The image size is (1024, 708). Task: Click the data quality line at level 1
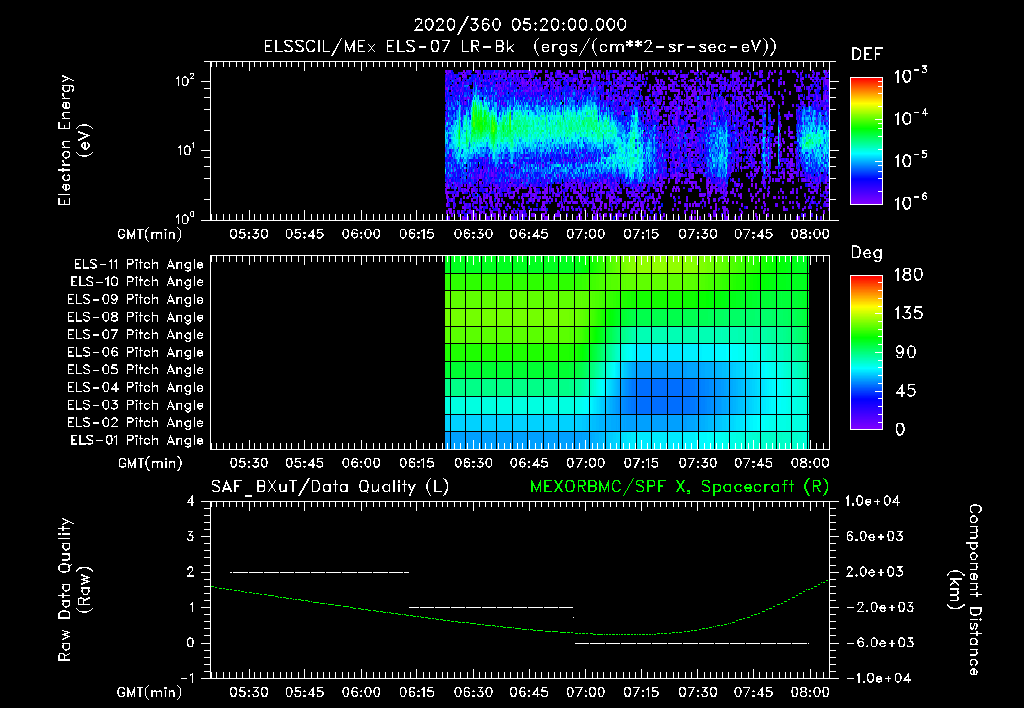point(490,607)
